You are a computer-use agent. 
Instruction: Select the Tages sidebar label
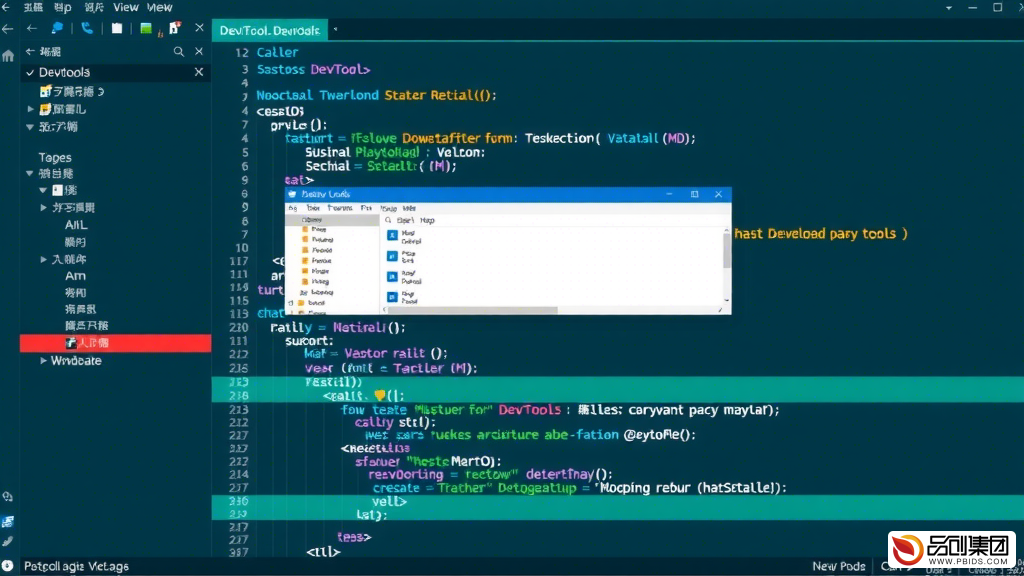click(55, 157)
